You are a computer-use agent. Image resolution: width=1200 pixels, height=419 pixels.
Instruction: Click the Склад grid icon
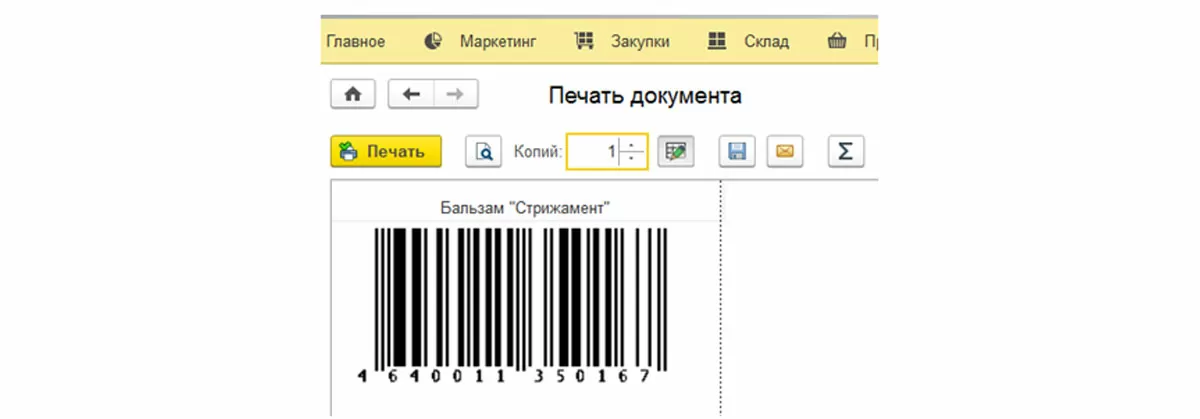[716, 41]
